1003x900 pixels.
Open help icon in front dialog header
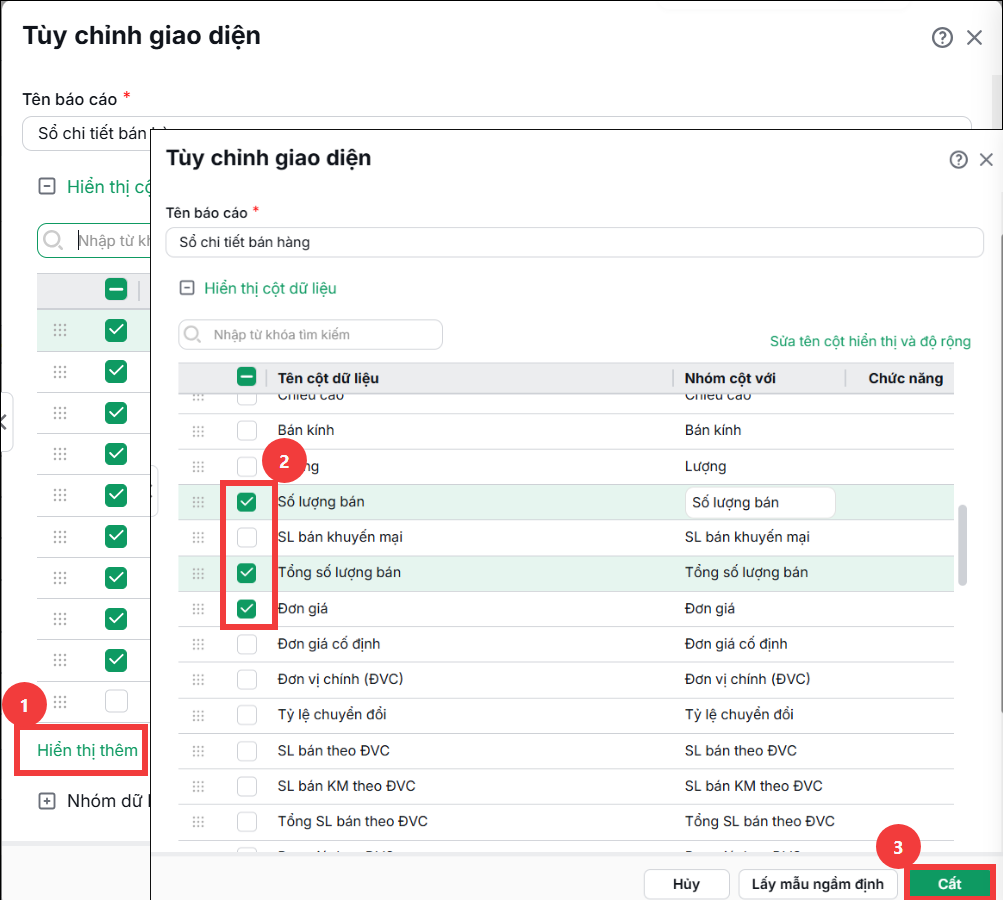pos(958,159)
